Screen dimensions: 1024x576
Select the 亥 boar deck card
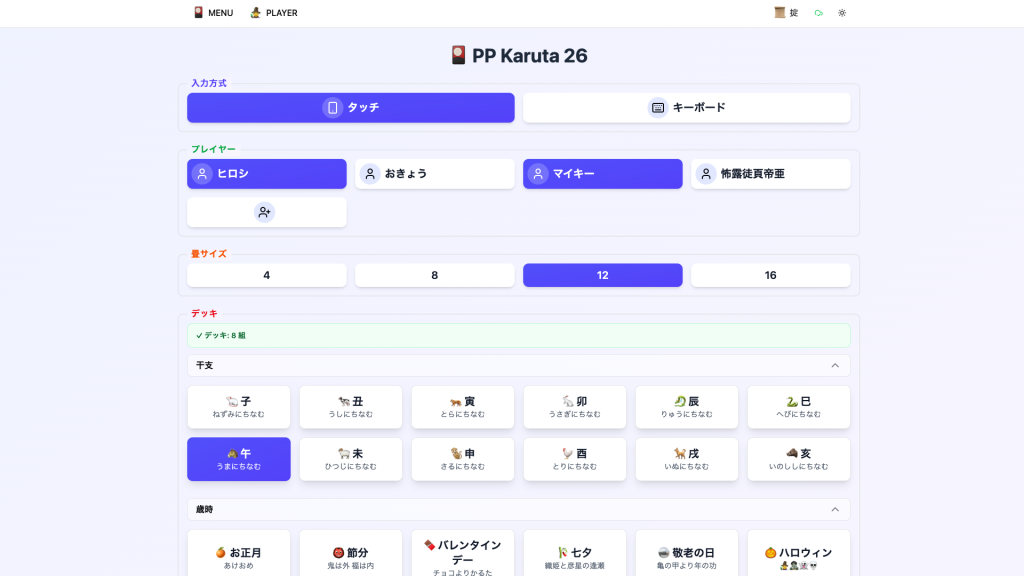click(798, 459)
